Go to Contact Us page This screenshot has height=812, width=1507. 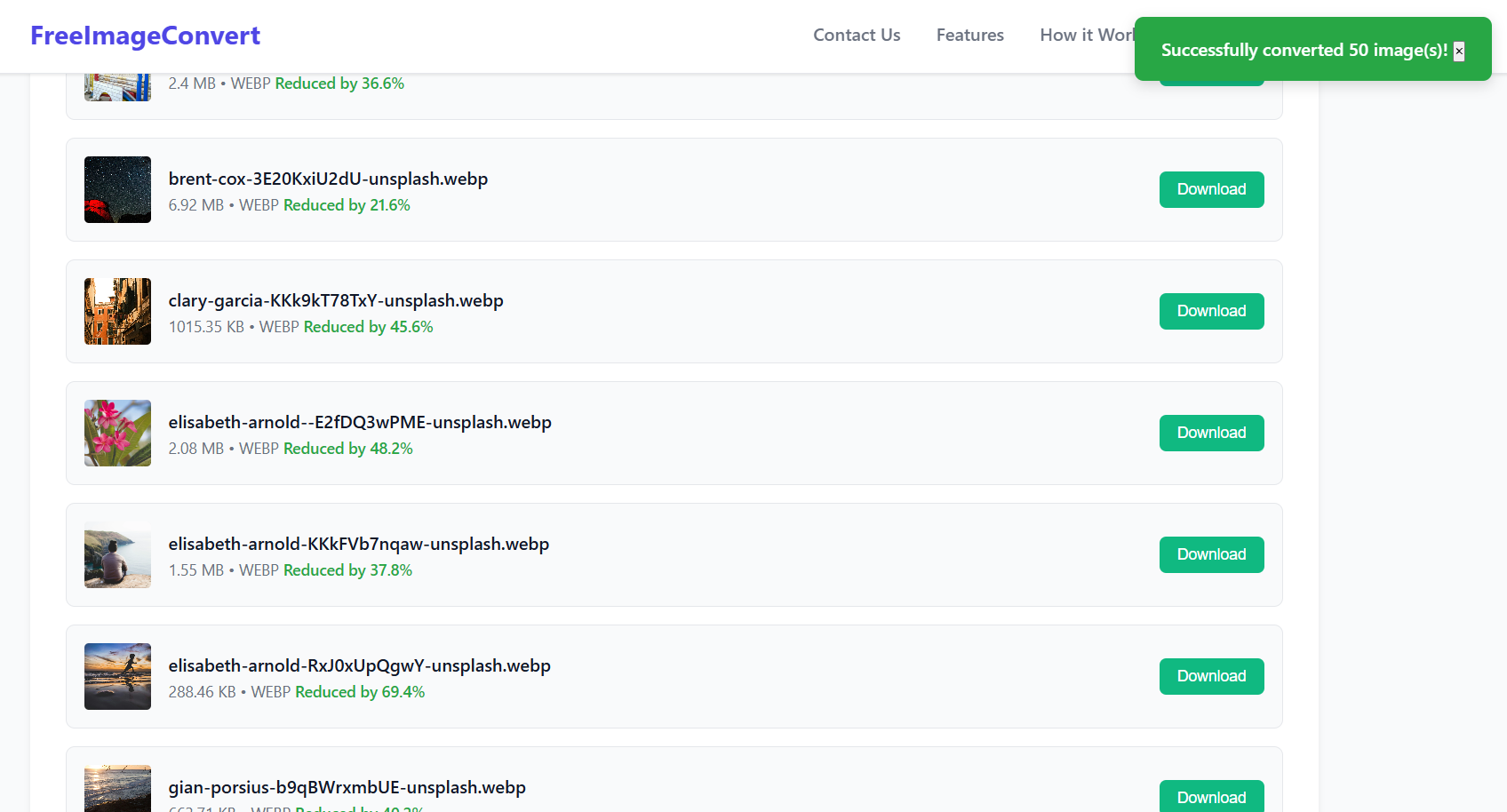857,35
